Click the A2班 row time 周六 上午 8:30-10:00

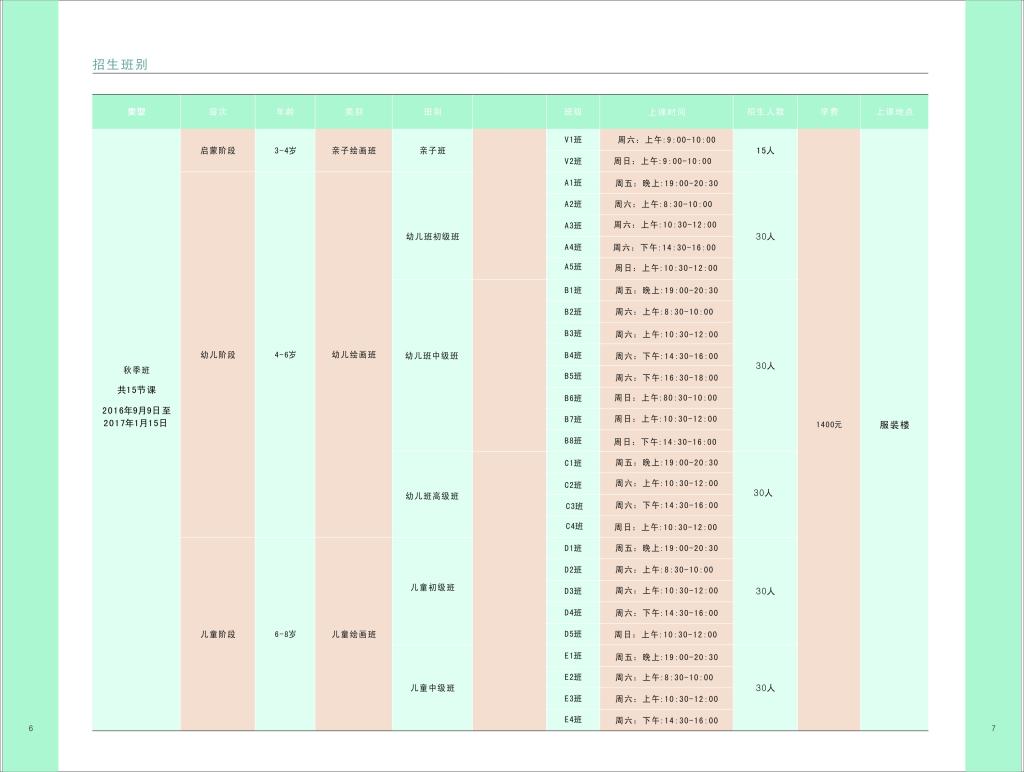(x=664, y=204)
